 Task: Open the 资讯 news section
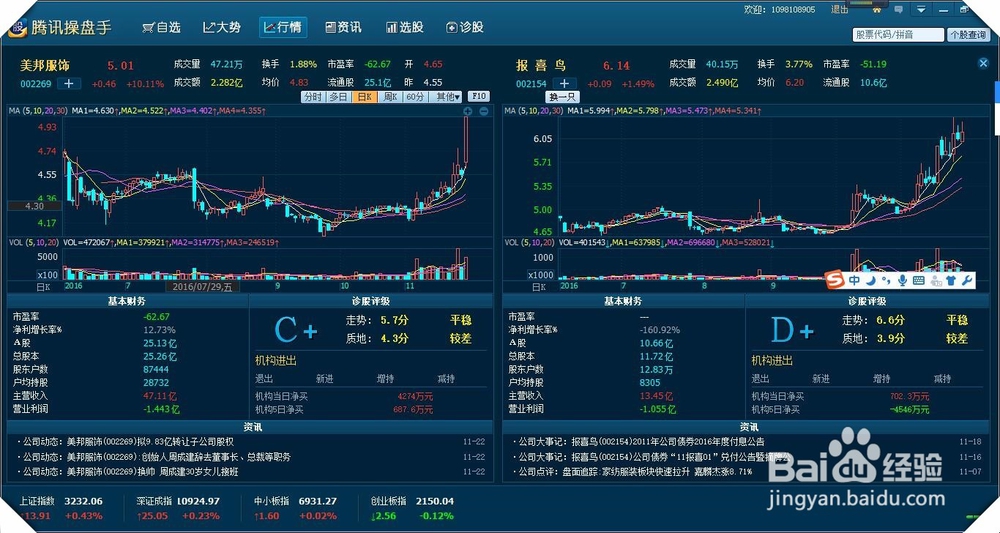click(343, 27)
